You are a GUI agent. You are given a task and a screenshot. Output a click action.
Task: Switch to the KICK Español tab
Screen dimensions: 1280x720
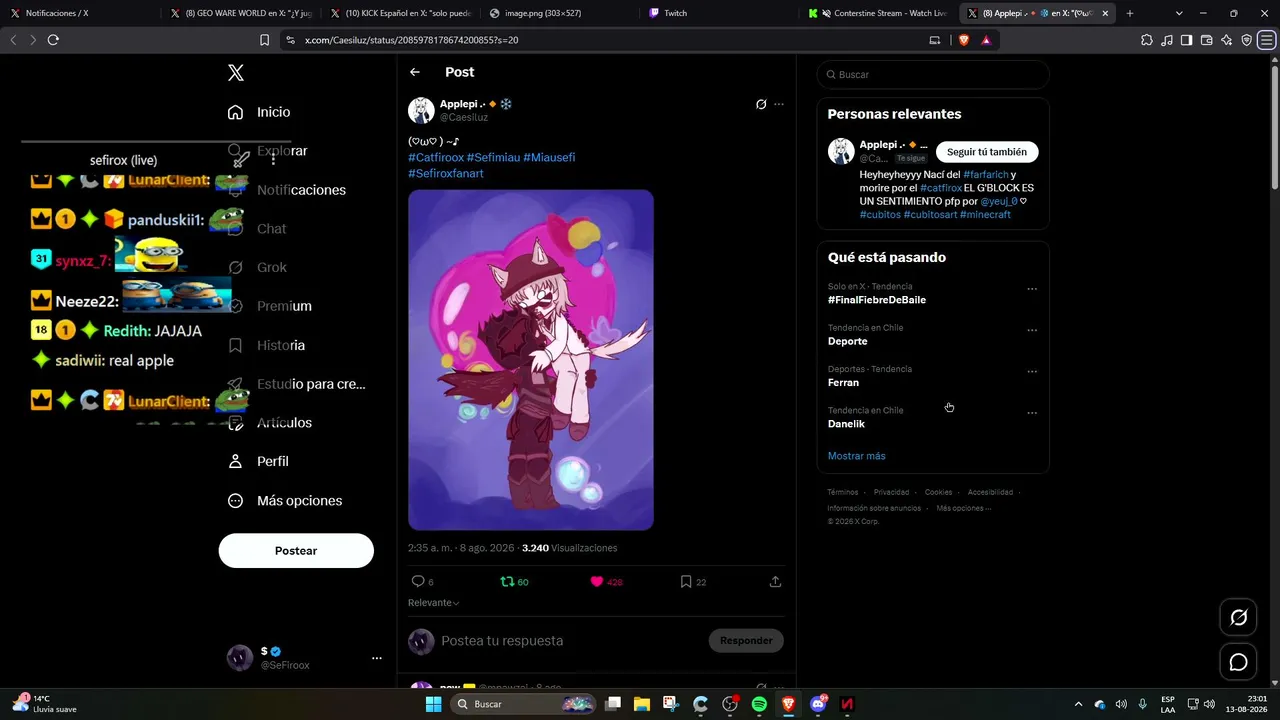400,13
